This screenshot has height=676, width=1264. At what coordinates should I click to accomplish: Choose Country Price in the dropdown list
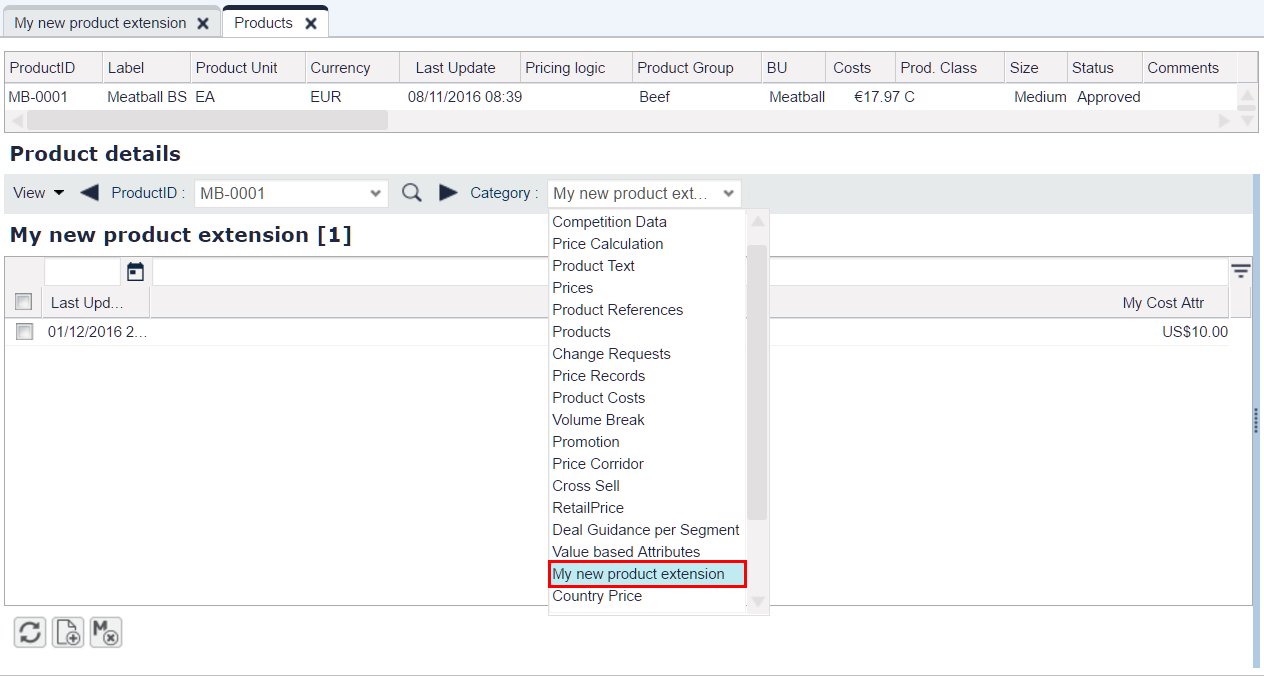point(597,596)
